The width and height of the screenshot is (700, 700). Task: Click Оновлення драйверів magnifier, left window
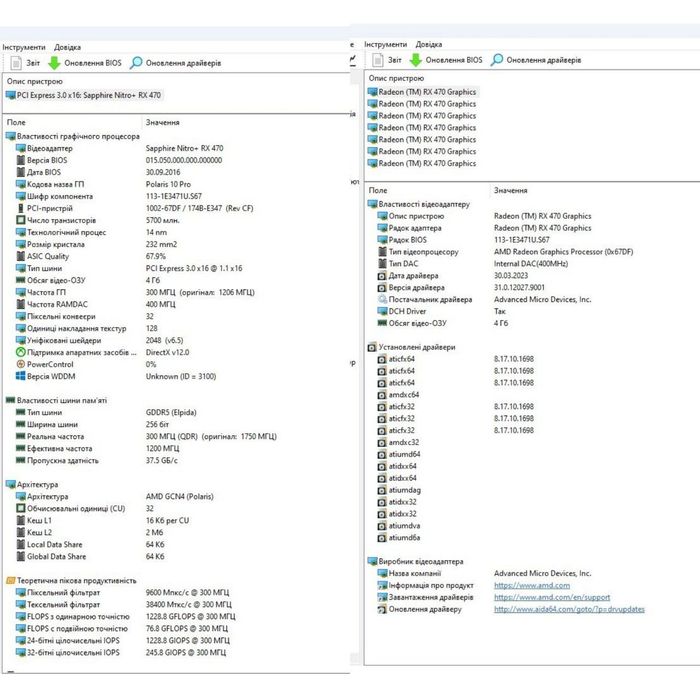tap(136, 63)
